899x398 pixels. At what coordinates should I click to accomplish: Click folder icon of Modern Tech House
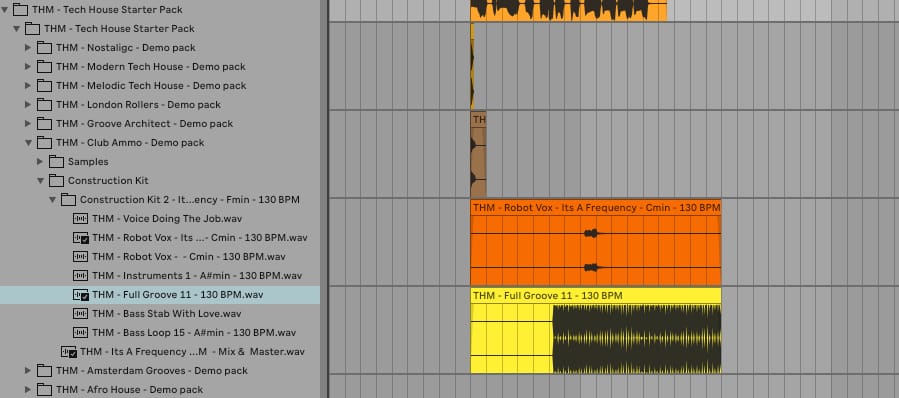(x=44, y=67)
